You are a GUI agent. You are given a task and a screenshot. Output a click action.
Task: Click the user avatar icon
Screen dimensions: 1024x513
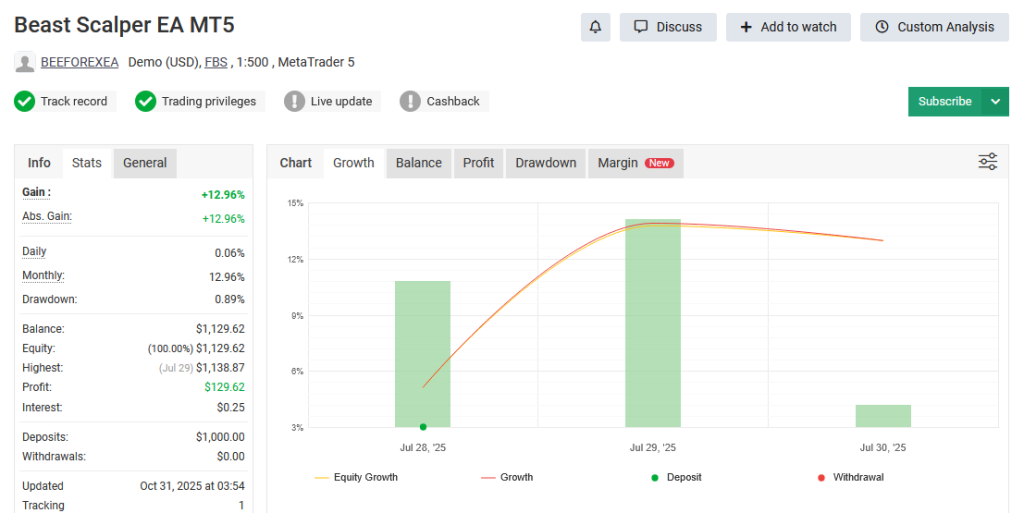coord(25,63)
